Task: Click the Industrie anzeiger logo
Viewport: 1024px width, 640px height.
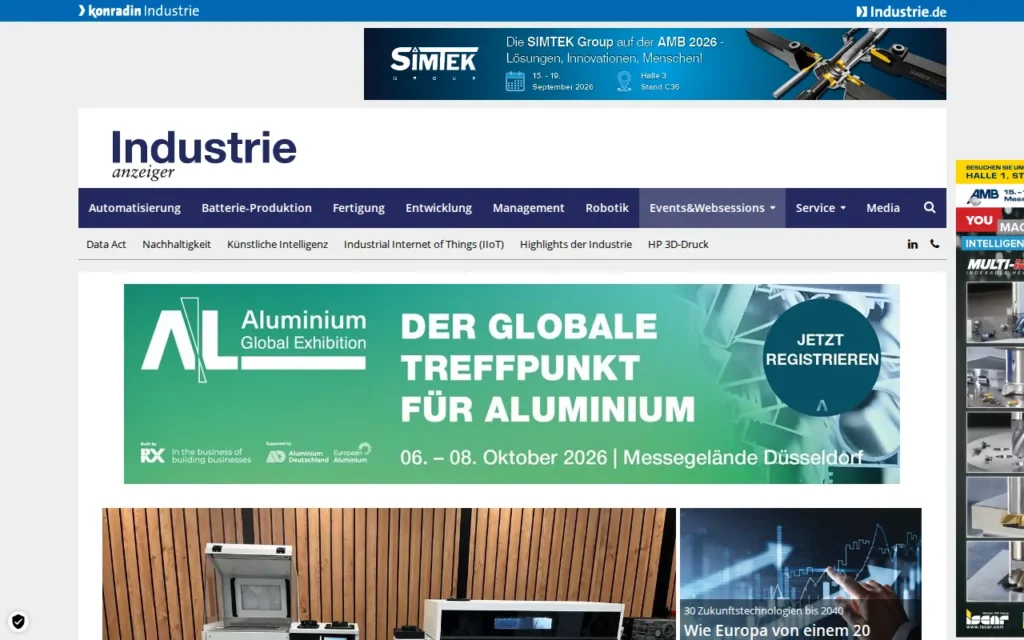Action: [204, 154]
